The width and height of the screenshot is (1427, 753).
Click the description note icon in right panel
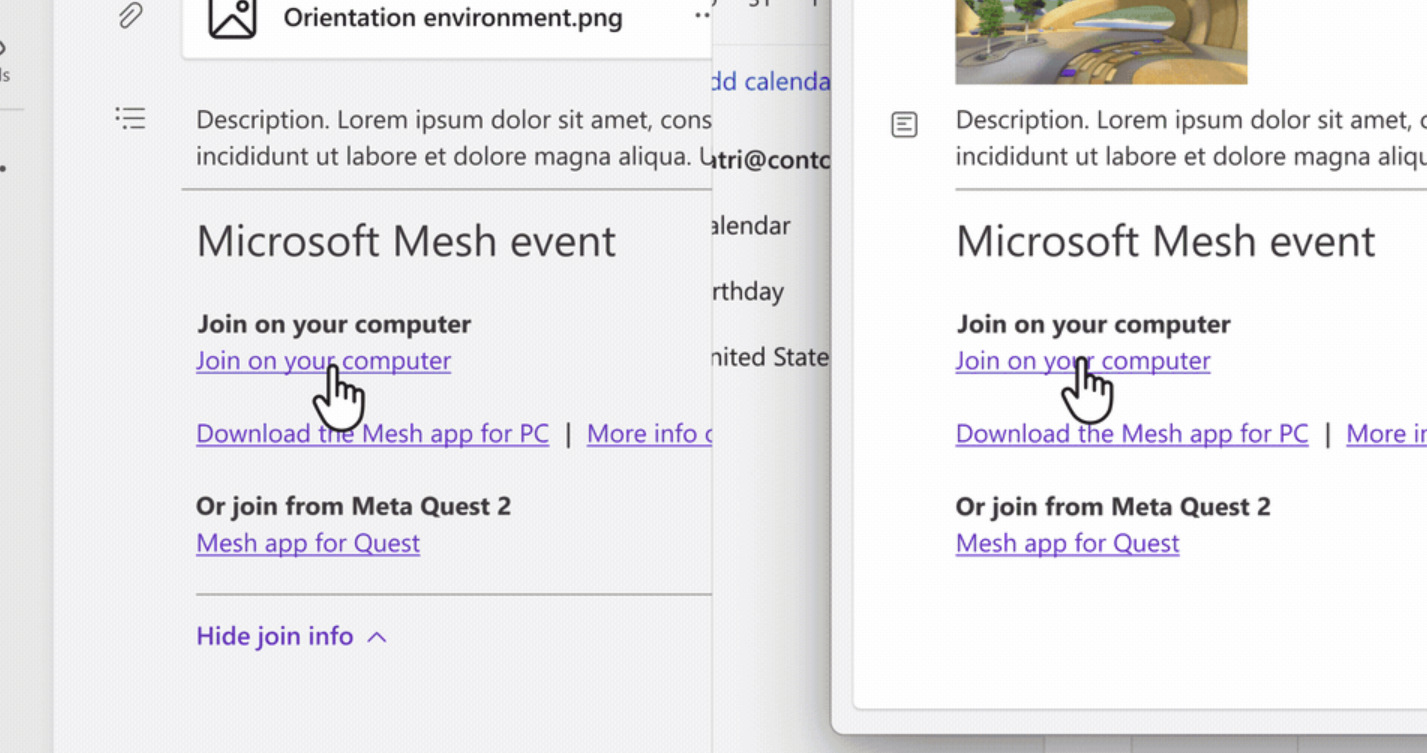(904, 125)
